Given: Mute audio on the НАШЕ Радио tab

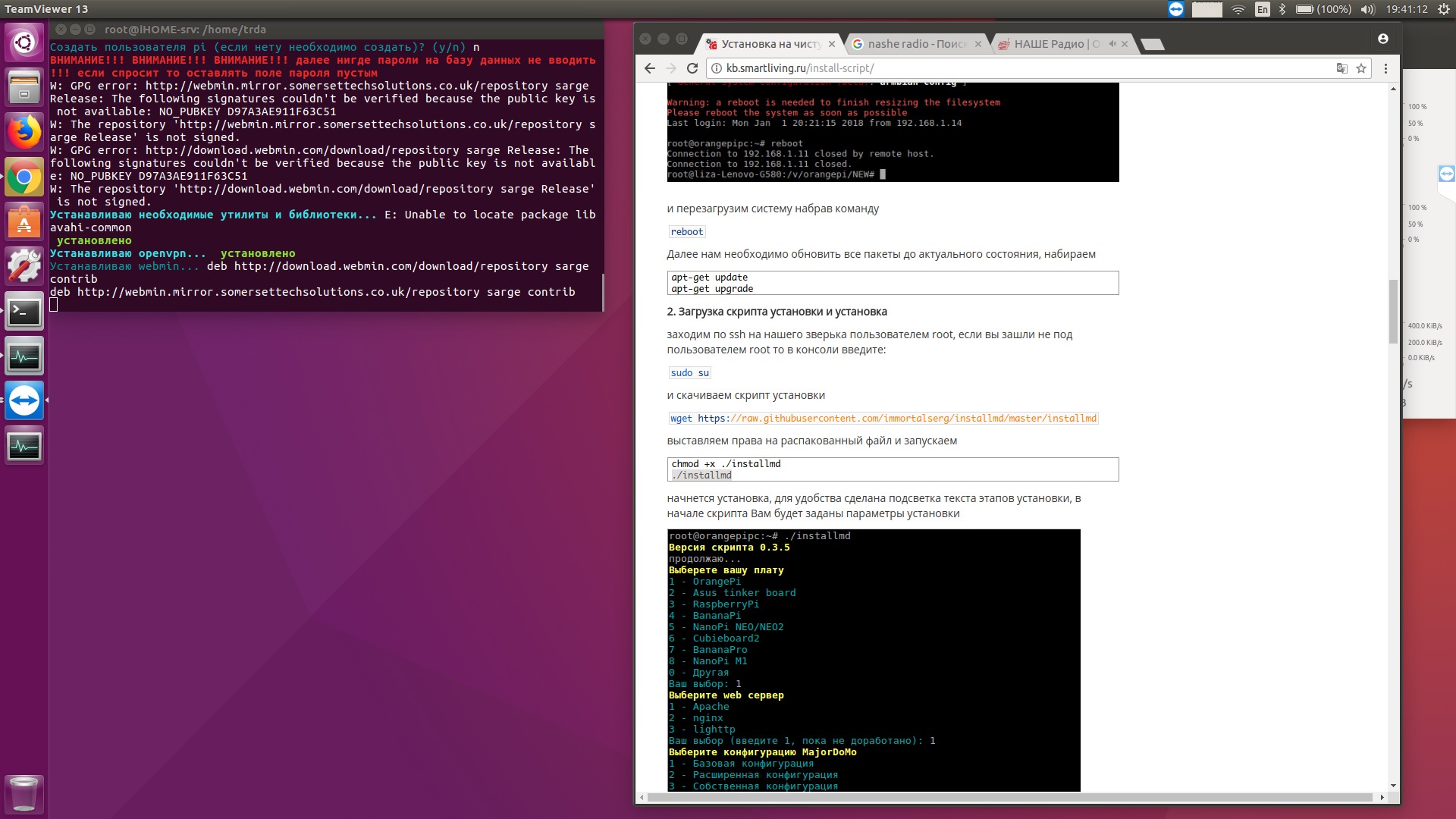Looking at the screenshot, I should [1112, 43].
